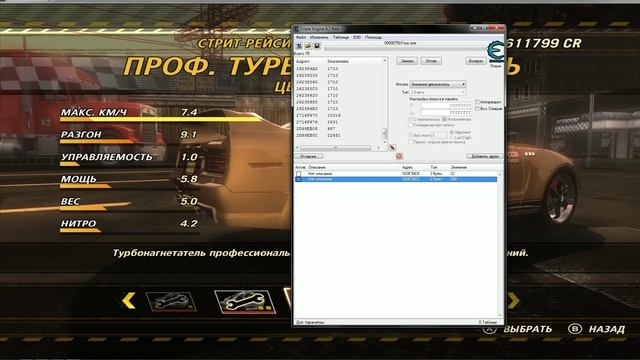Click the fast scan alignment value field
The image size is (640, 360).
tap(440, 135)
